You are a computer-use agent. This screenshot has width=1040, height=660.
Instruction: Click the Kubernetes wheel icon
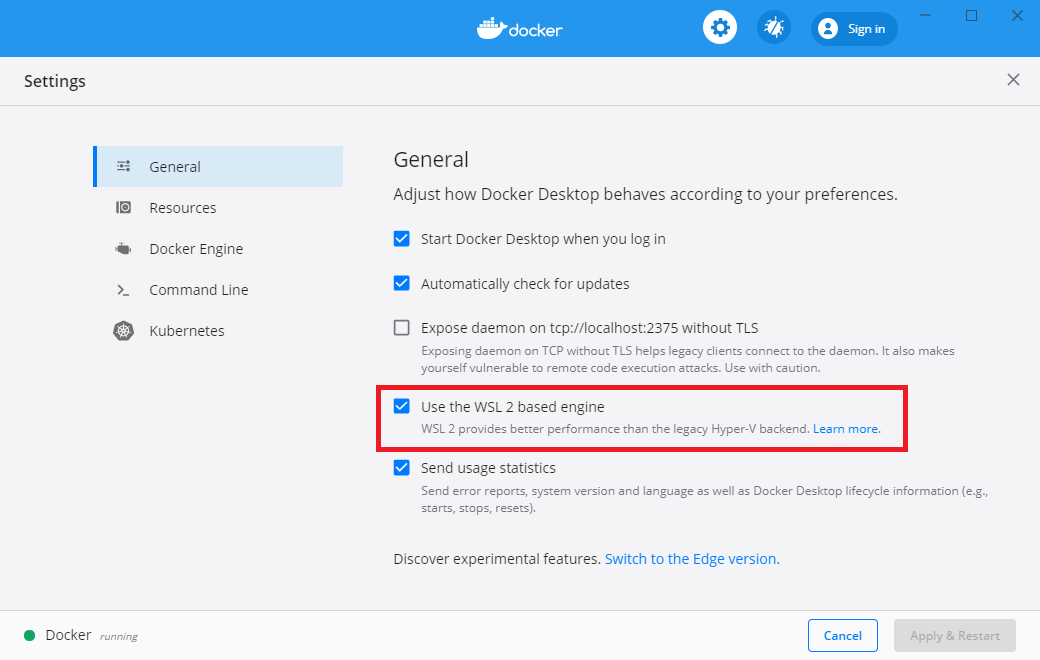(123, 330)
